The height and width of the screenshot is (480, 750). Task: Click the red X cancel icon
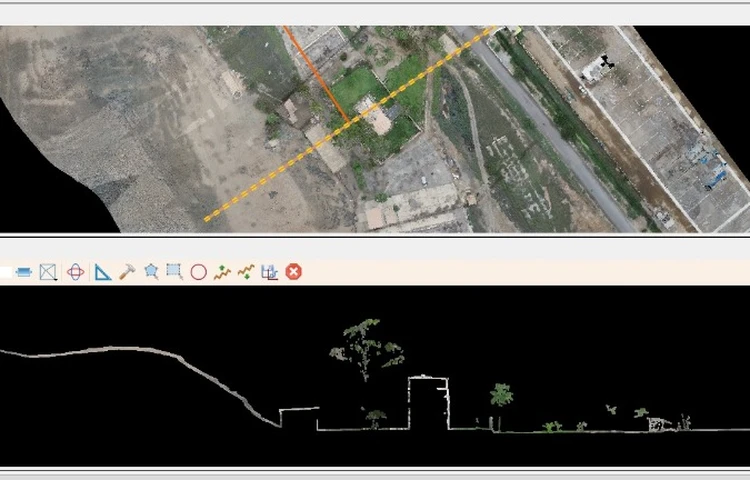click(x=294, y=272)
